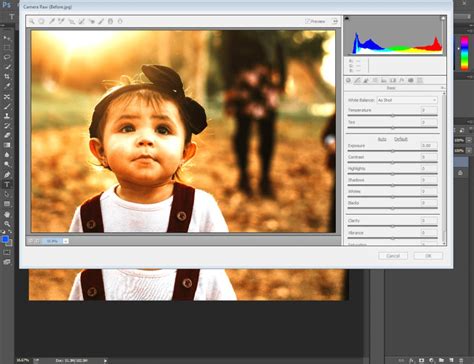This screenshot has height=364, width=474.
Task: Select the Clone Stamp tool in Photoshop toolbar
Action: 7,116
